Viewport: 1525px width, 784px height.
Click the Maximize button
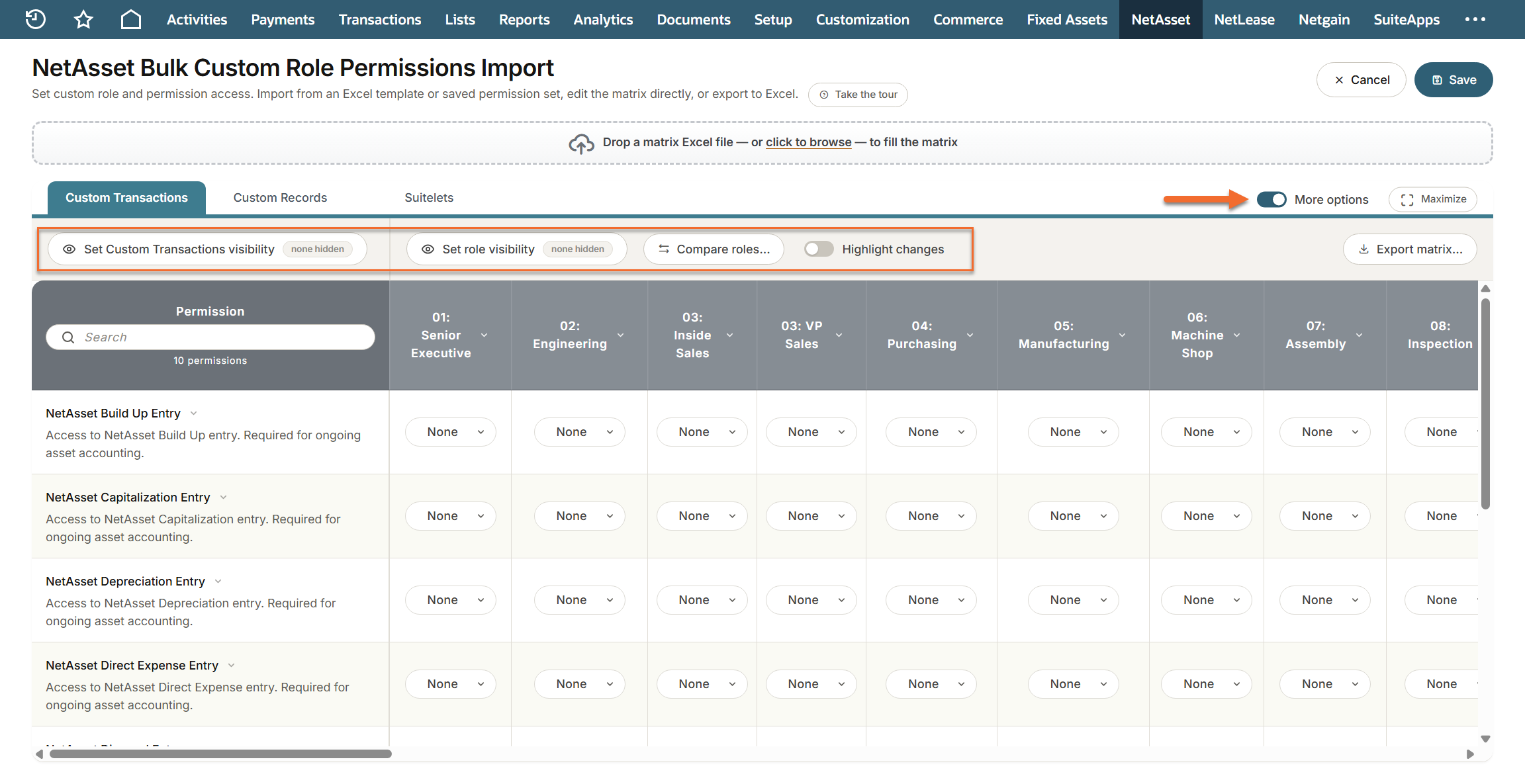[1433, 199]
